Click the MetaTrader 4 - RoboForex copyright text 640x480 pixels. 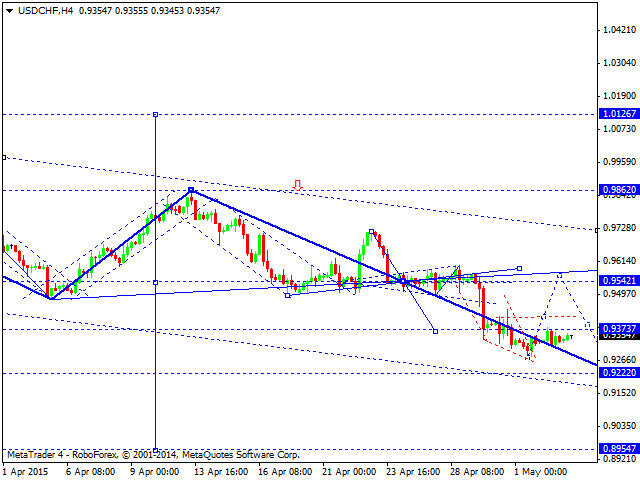pos(153,454)
